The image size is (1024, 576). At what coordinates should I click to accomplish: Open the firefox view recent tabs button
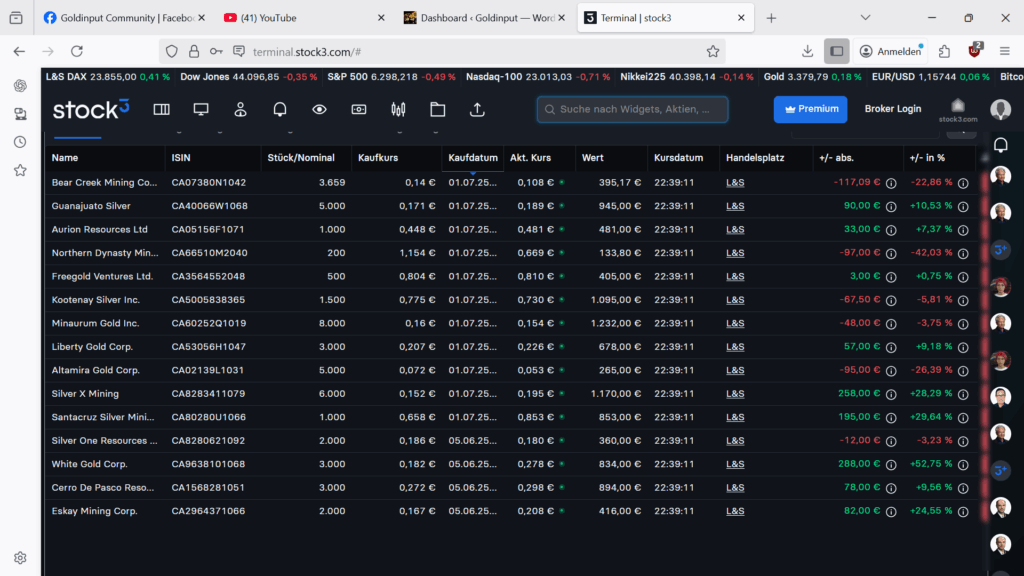[16, 18]
